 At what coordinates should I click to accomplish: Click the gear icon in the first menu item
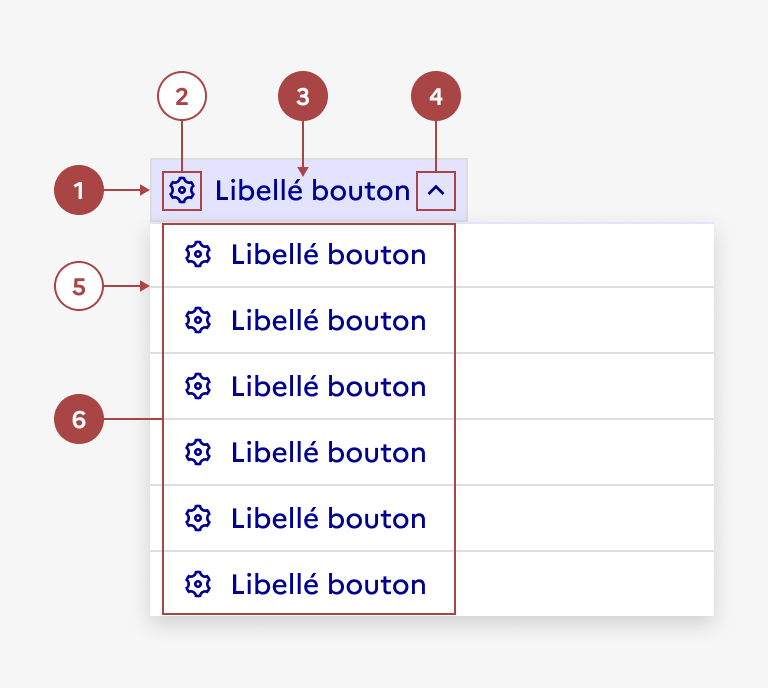coord(198,255)
